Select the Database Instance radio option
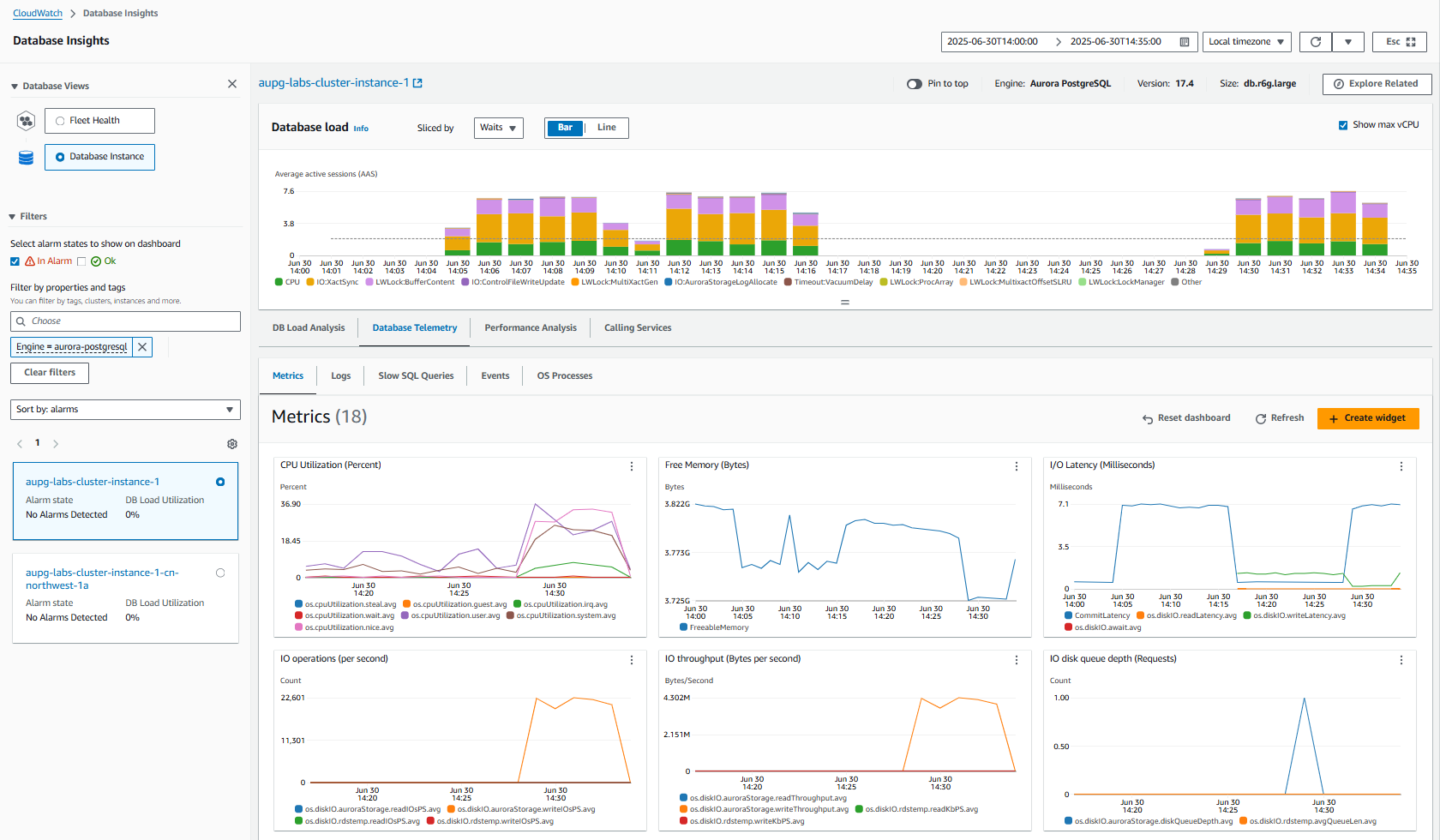 click(x=60, y=157)
